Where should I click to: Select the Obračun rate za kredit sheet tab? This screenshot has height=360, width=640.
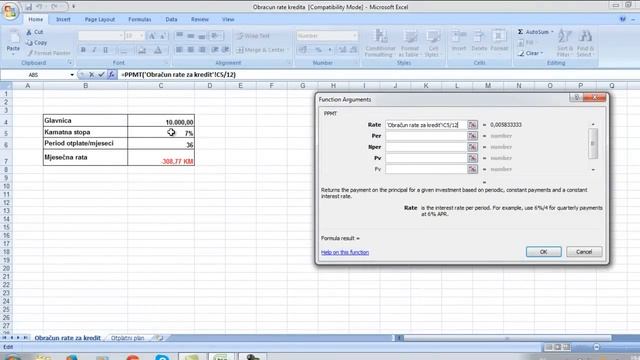point(67,338)
